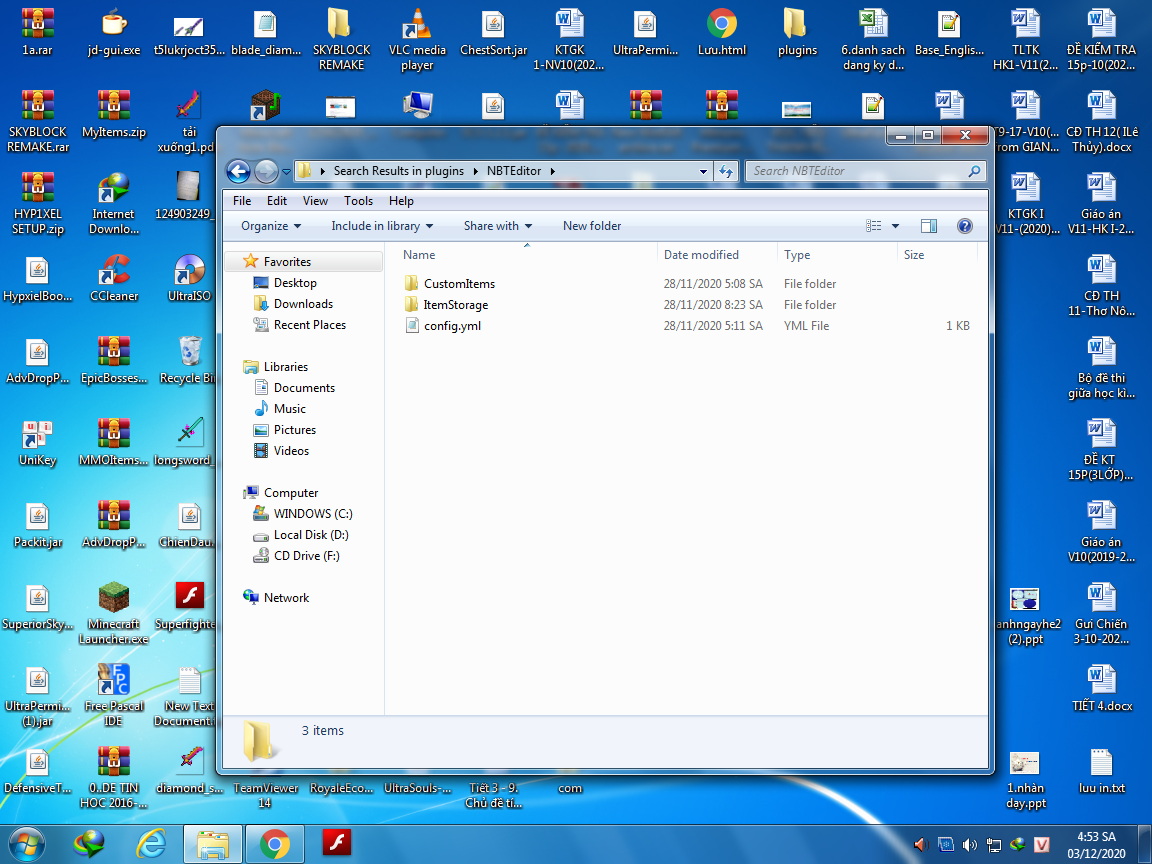Open the CustomItems folder

[x=458, y=284]
